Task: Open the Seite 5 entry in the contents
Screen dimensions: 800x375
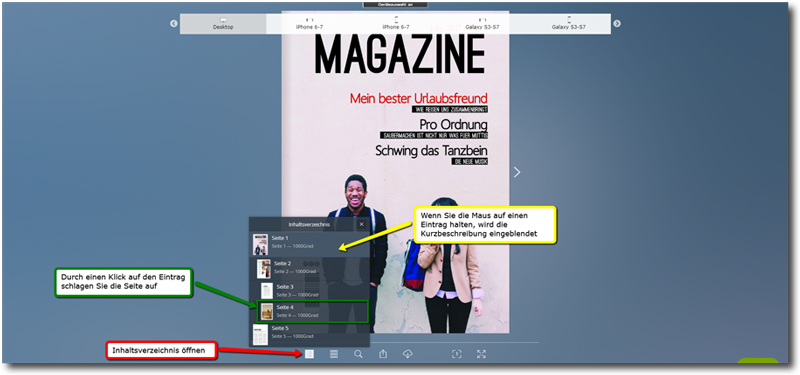Action: [x=309, y=334]
